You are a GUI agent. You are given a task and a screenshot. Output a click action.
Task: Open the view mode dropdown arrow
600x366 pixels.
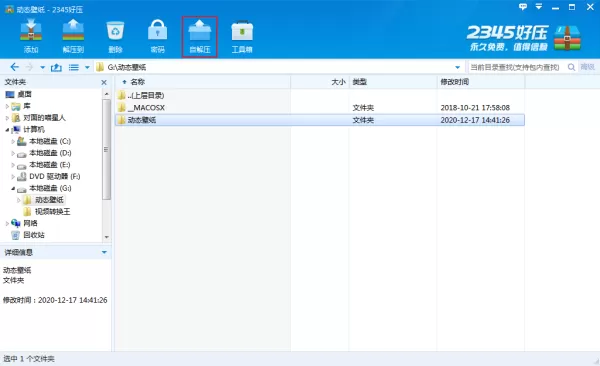(x=87, y=68)
